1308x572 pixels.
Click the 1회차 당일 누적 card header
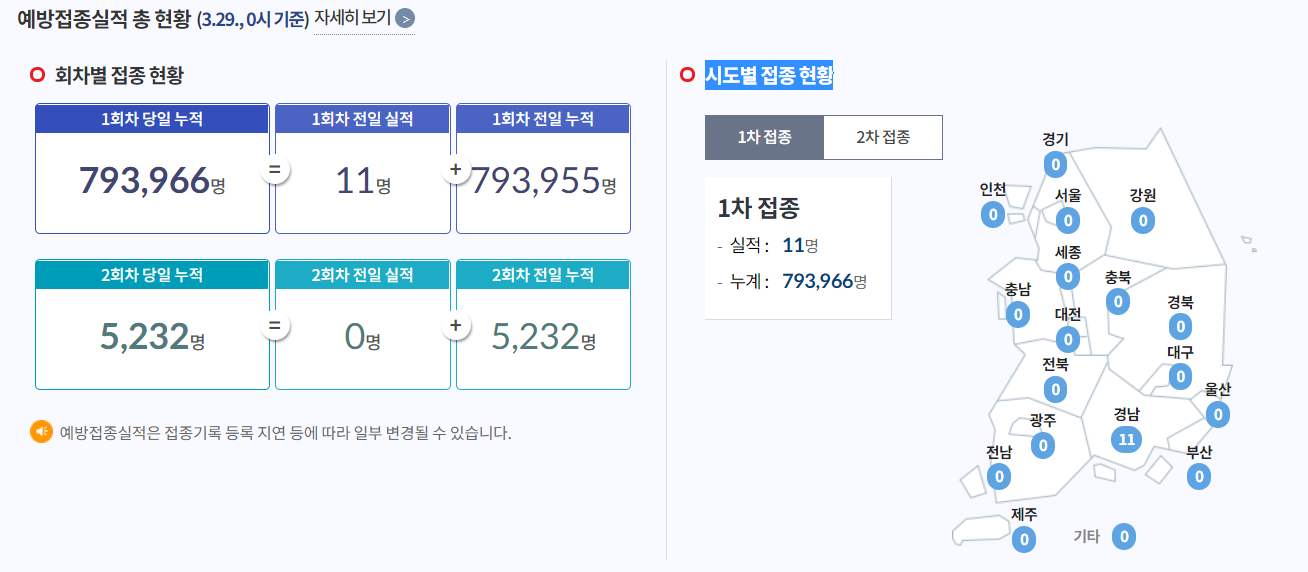(x=152, y=119)
